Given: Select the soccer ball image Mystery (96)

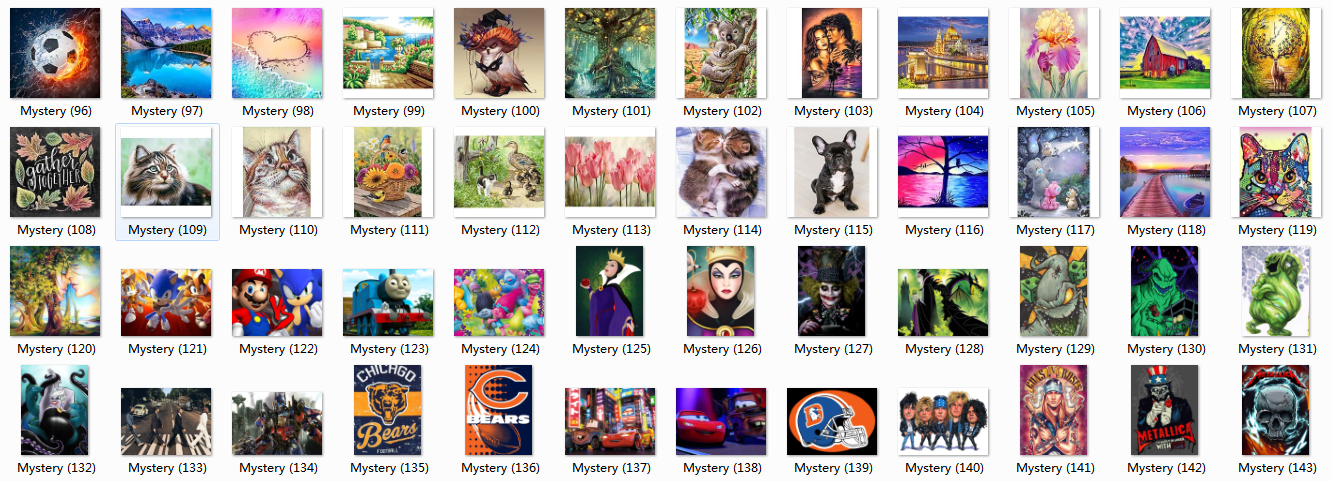Looking at the screenshot, I should [x=55, y=53].
